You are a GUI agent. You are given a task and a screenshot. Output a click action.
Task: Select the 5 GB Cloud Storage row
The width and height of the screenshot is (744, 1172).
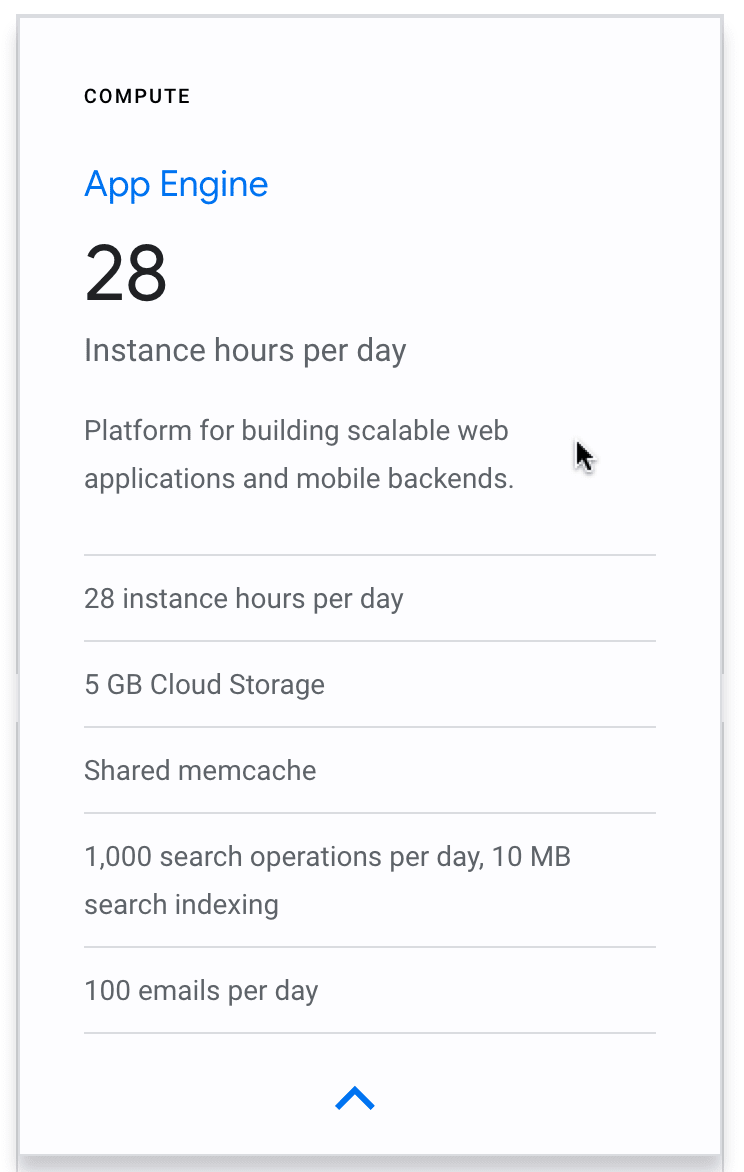(x=369, y=684)
